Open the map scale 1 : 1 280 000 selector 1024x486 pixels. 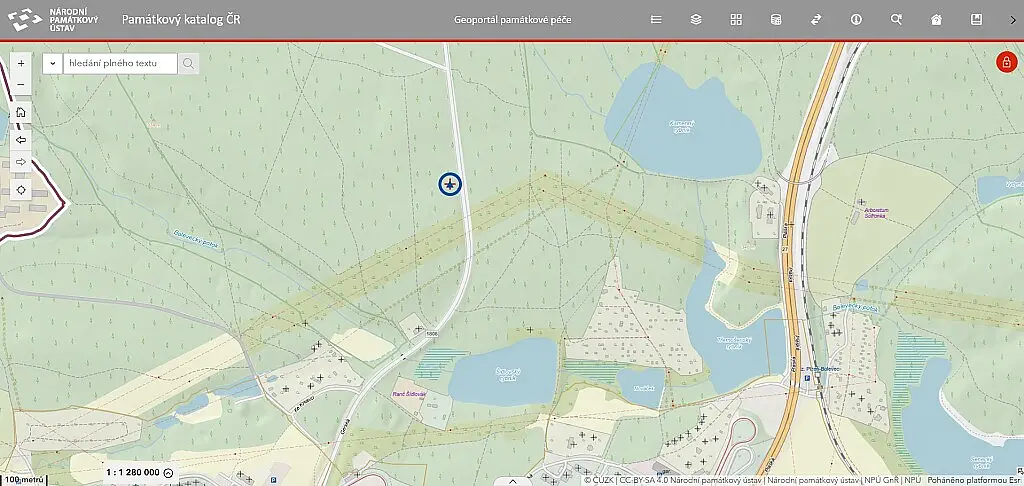[x=138, y=473]
